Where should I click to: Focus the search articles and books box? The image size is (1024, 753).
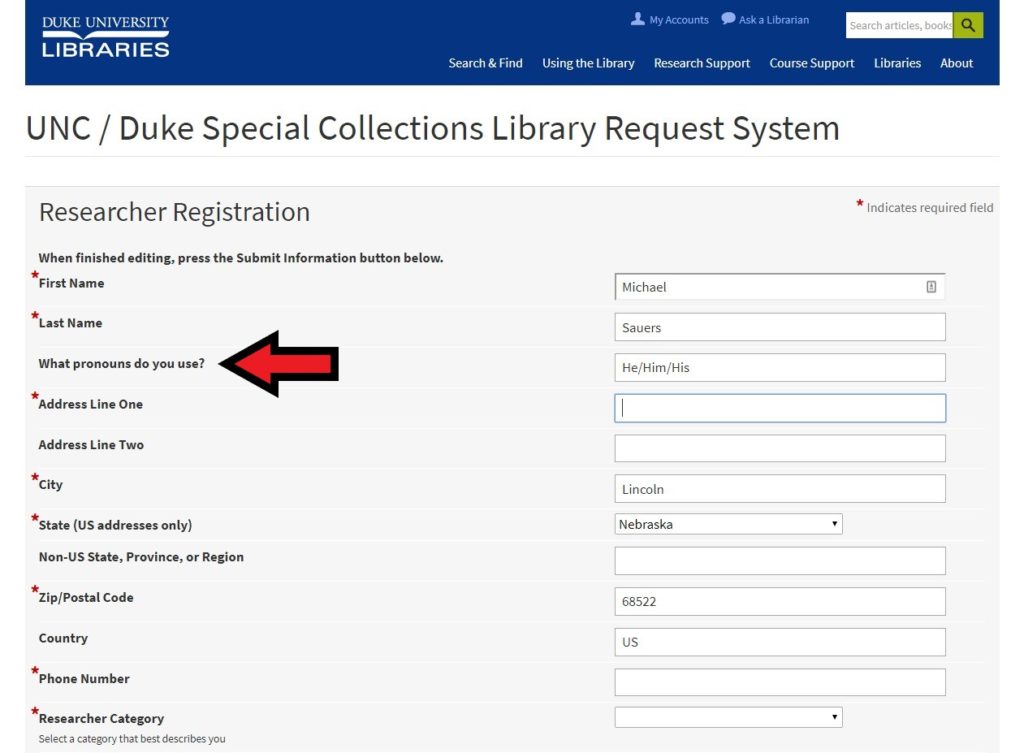pyautogui.click(x=899, y=25)
